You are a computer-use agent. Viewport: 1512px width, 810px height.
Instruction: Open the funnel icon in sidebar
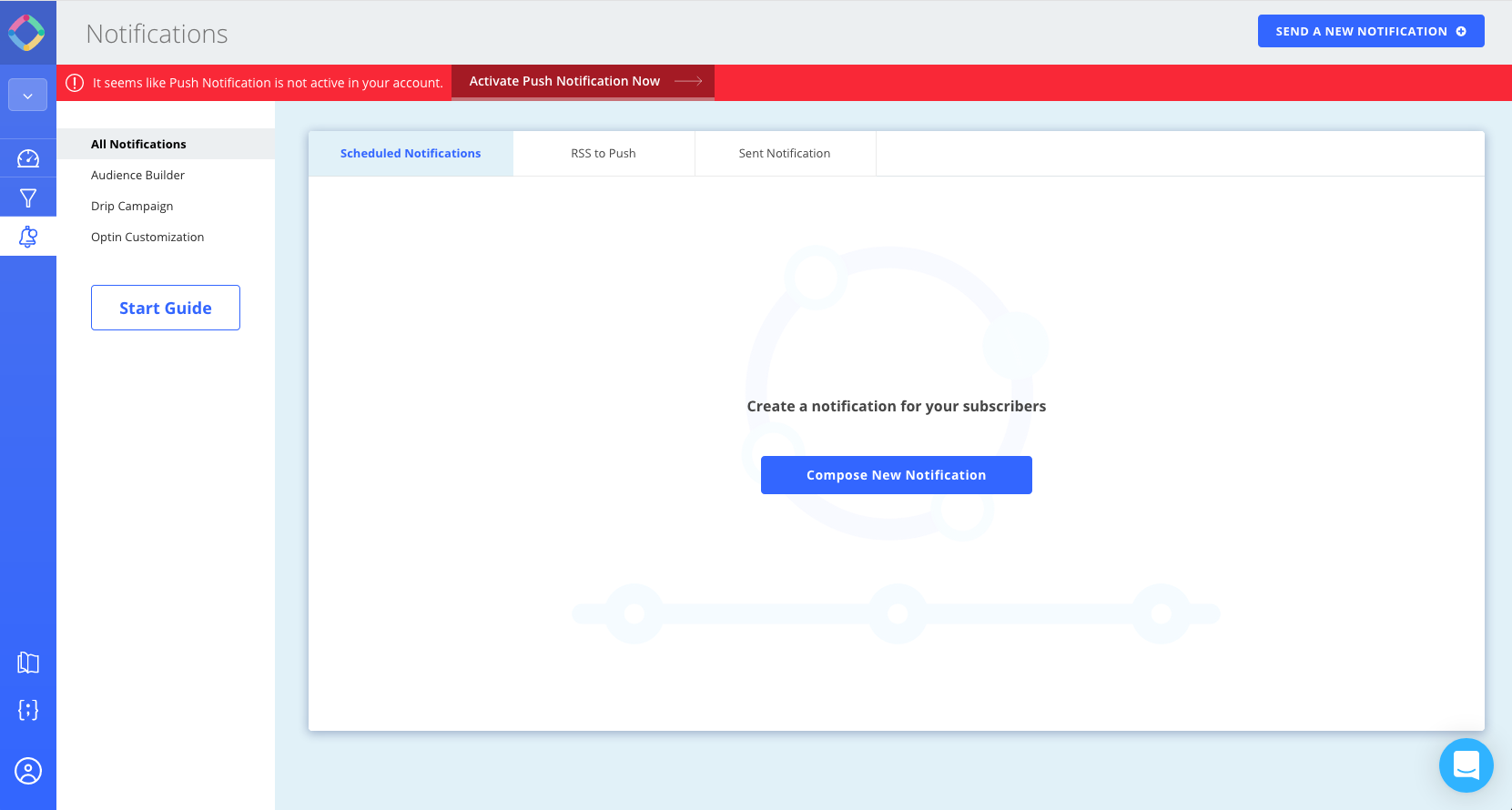[x=28, y=198]
